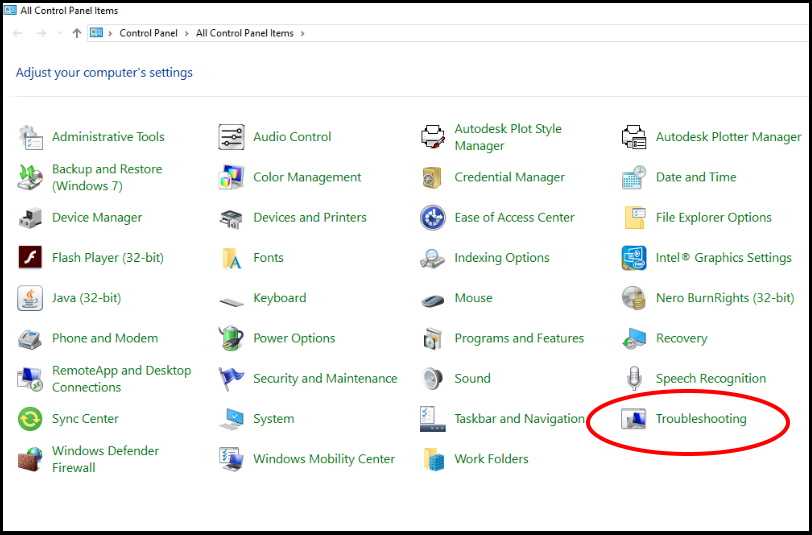This screenshot has height=535, width=812.
Task: Open the Device Manager icon
Action: [x=30, y=218]
